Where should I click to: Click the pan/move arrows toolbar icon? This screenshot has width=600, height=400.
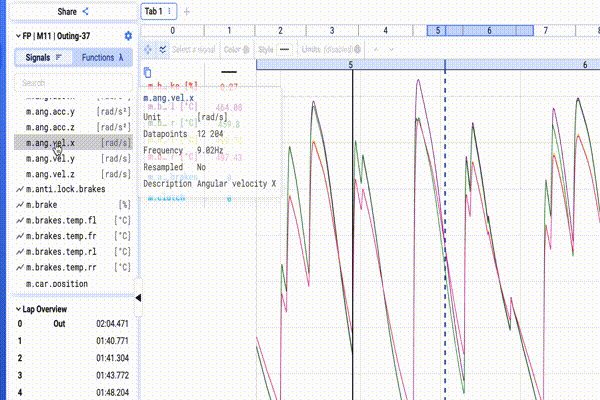[x=148, y=49]
